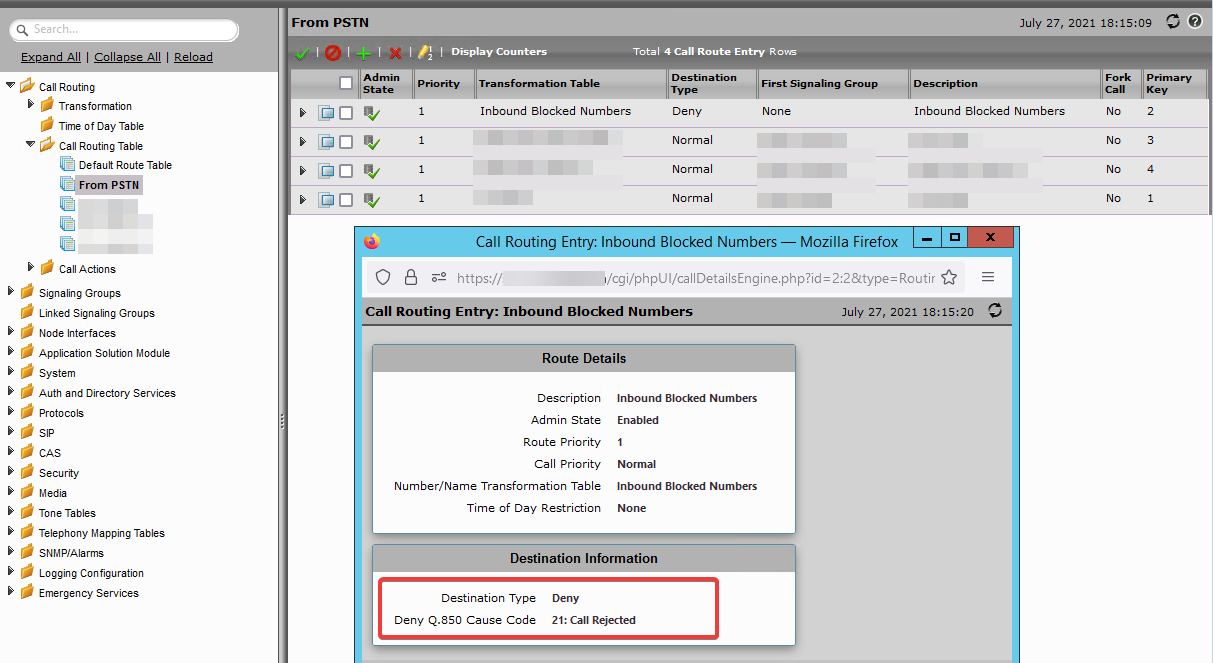
Task: Check the last route entry's checkbox
Action: [x=344, y=198]
